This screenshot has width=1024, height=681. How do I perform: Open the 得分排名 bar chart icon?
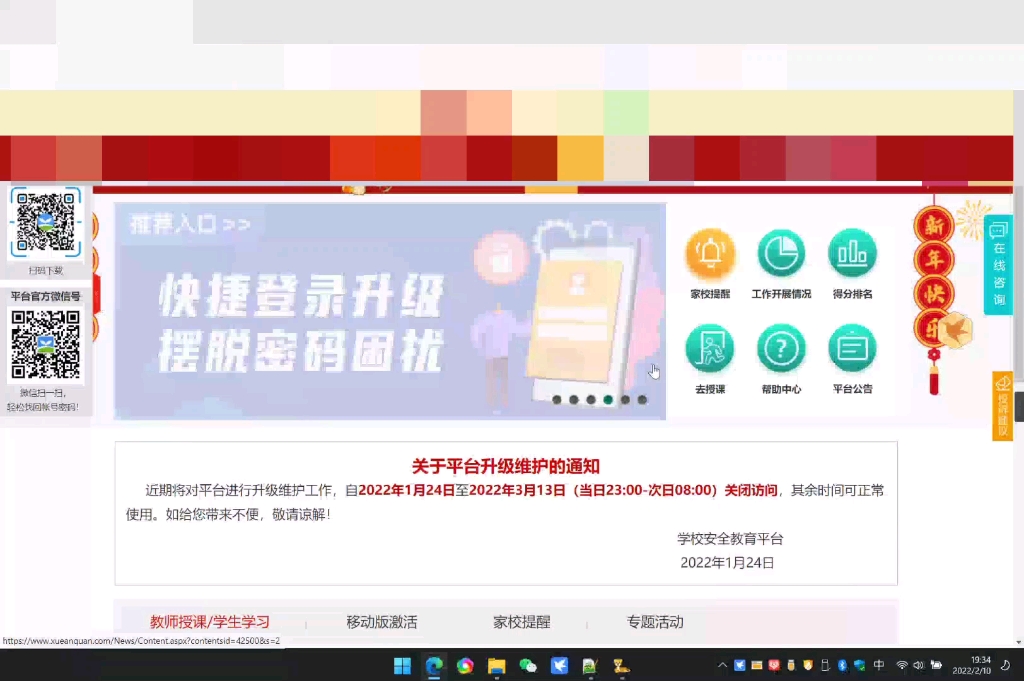point(852,254)
